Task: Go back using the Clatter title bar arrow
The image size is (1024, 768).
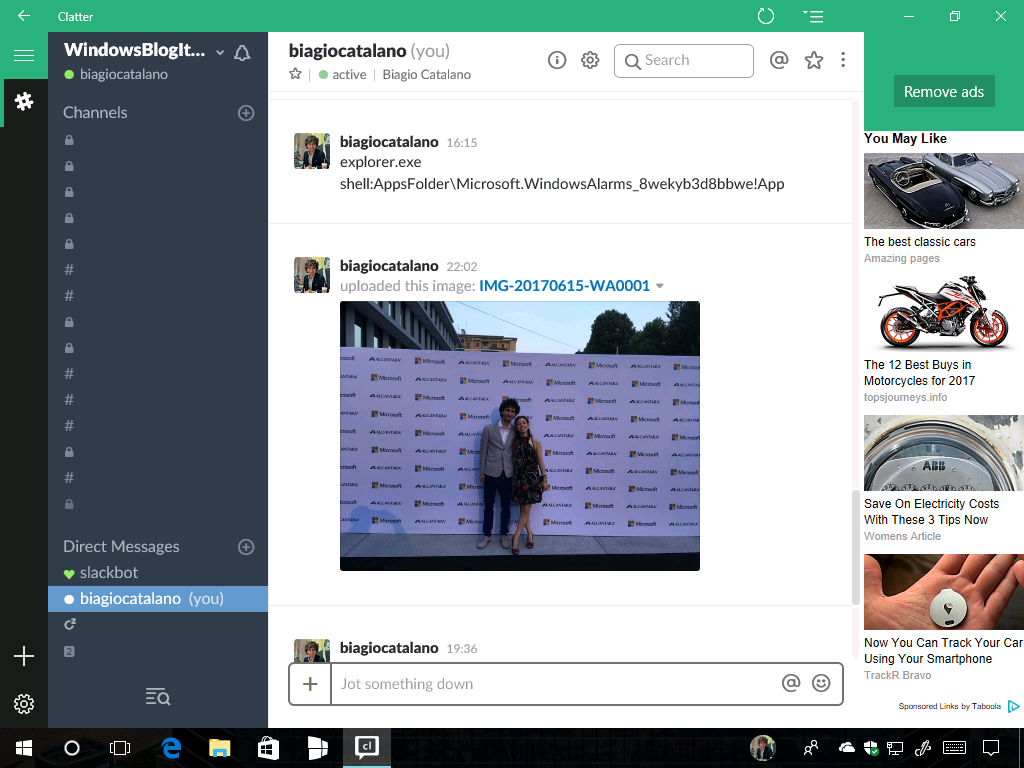Action: 24,16
